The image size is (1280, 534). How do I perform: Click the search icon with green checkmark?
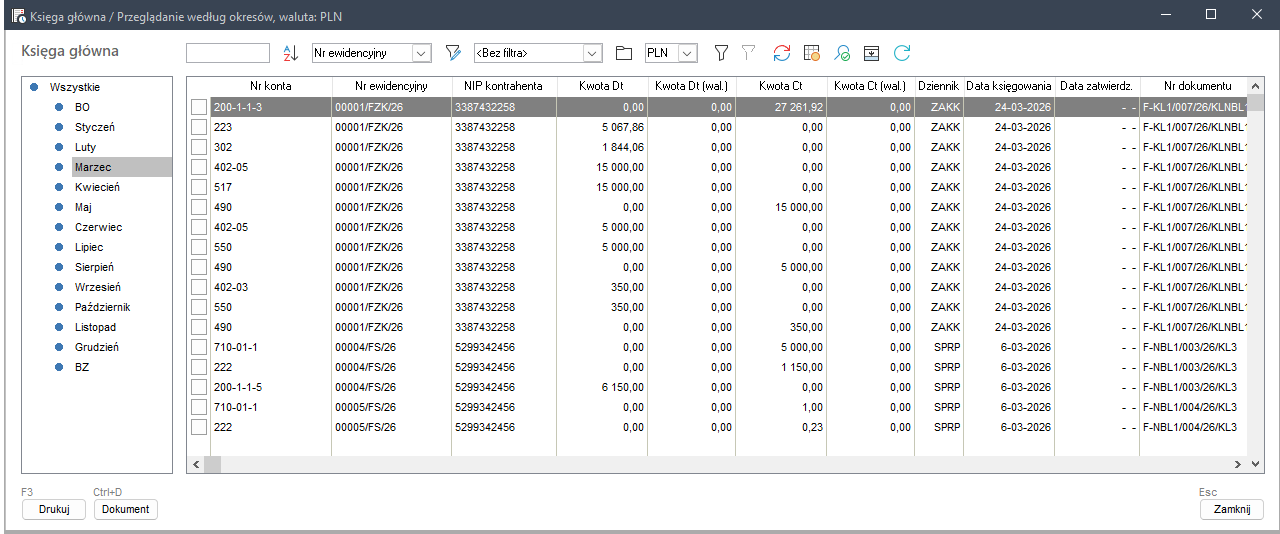coord(842,53)
